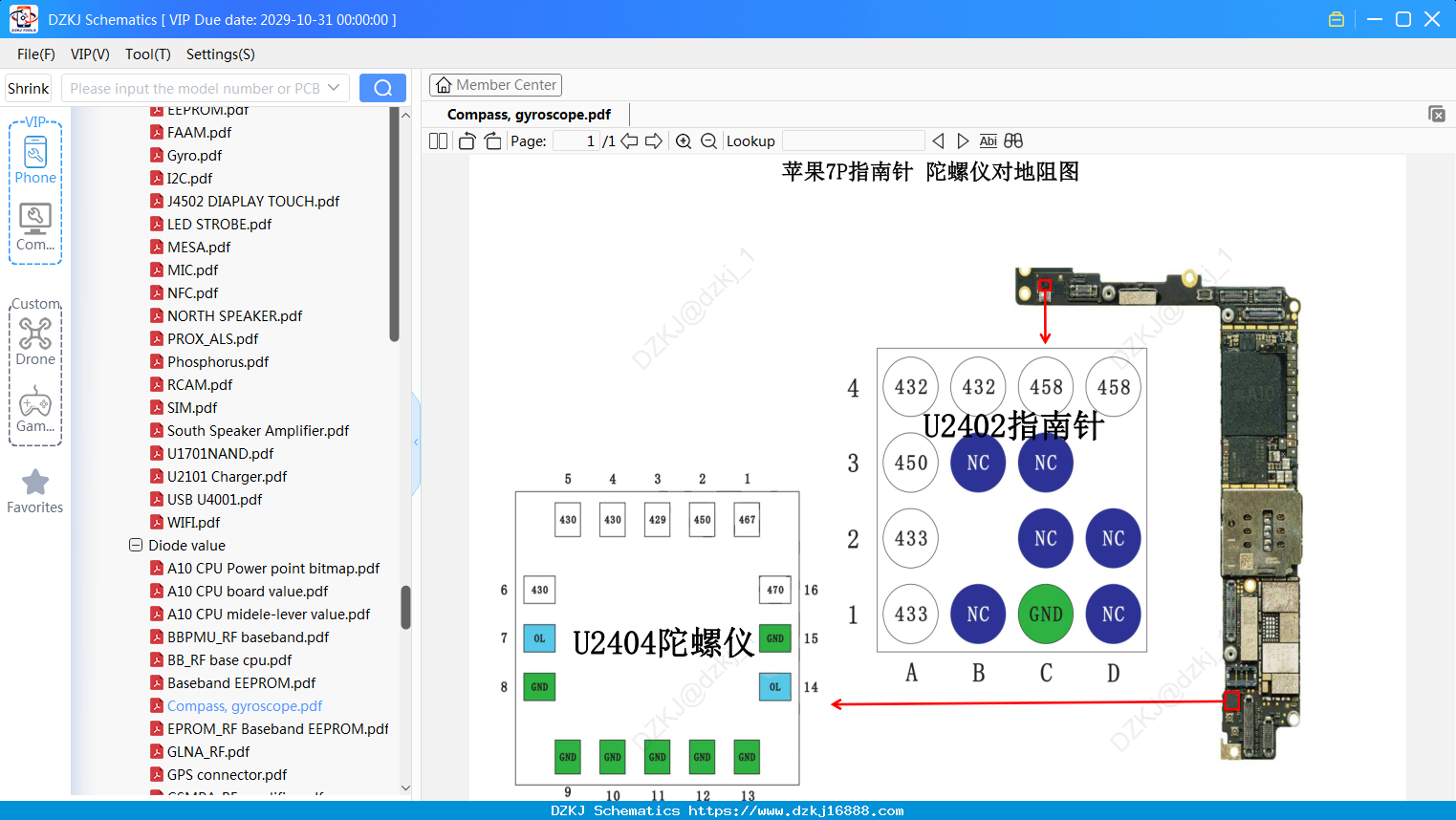Viewport: 1456px width, 820px height.
Task: Click the DZKJ app logo
Action: pos(23,19)
